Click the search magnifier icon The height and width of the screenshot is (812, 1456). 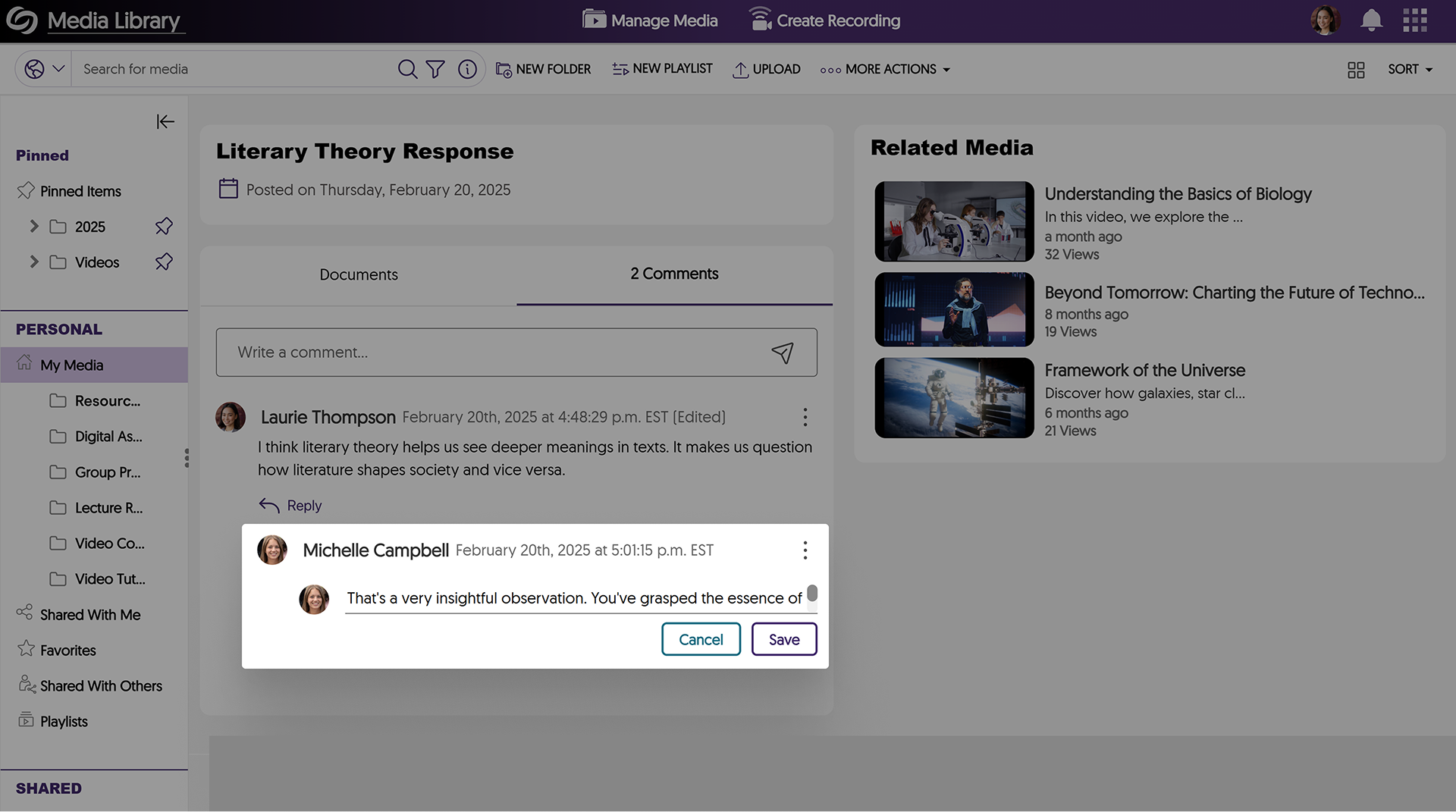[407, 69]
